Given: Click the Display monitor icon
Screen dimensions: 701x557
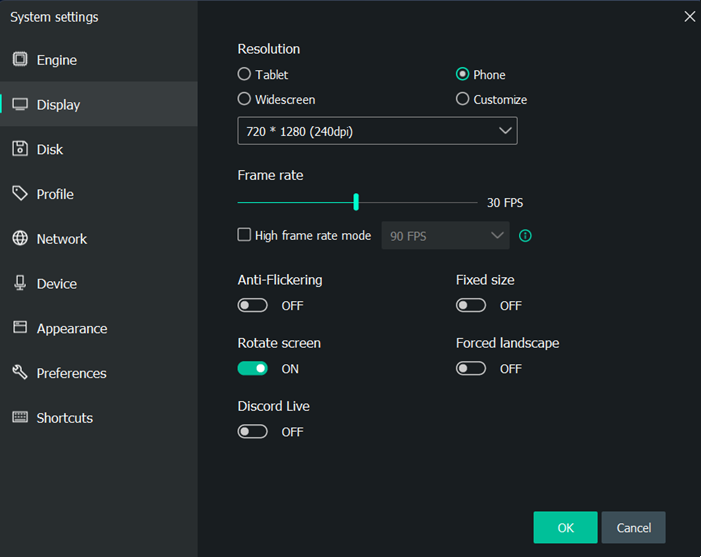Looking at the screenshot, I should 20,104.
